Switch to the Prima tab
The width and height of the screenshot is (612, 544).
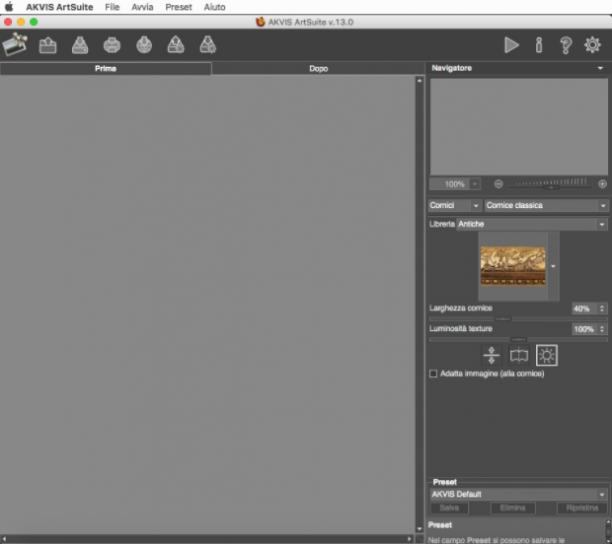pos(106,69)
